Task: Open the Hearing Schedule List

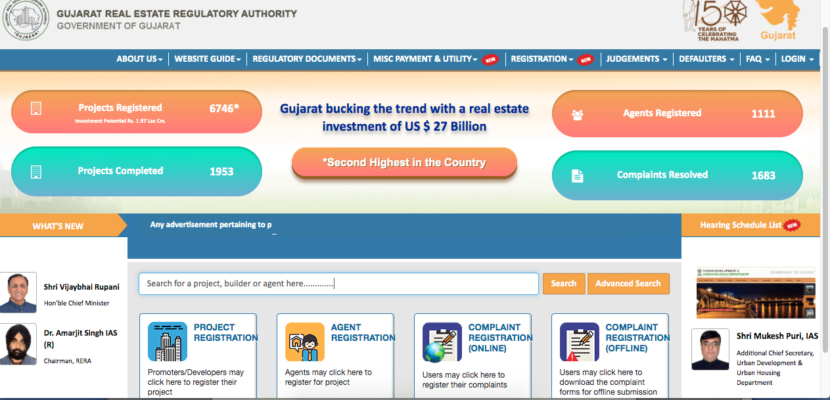Action: pos(741,225)
